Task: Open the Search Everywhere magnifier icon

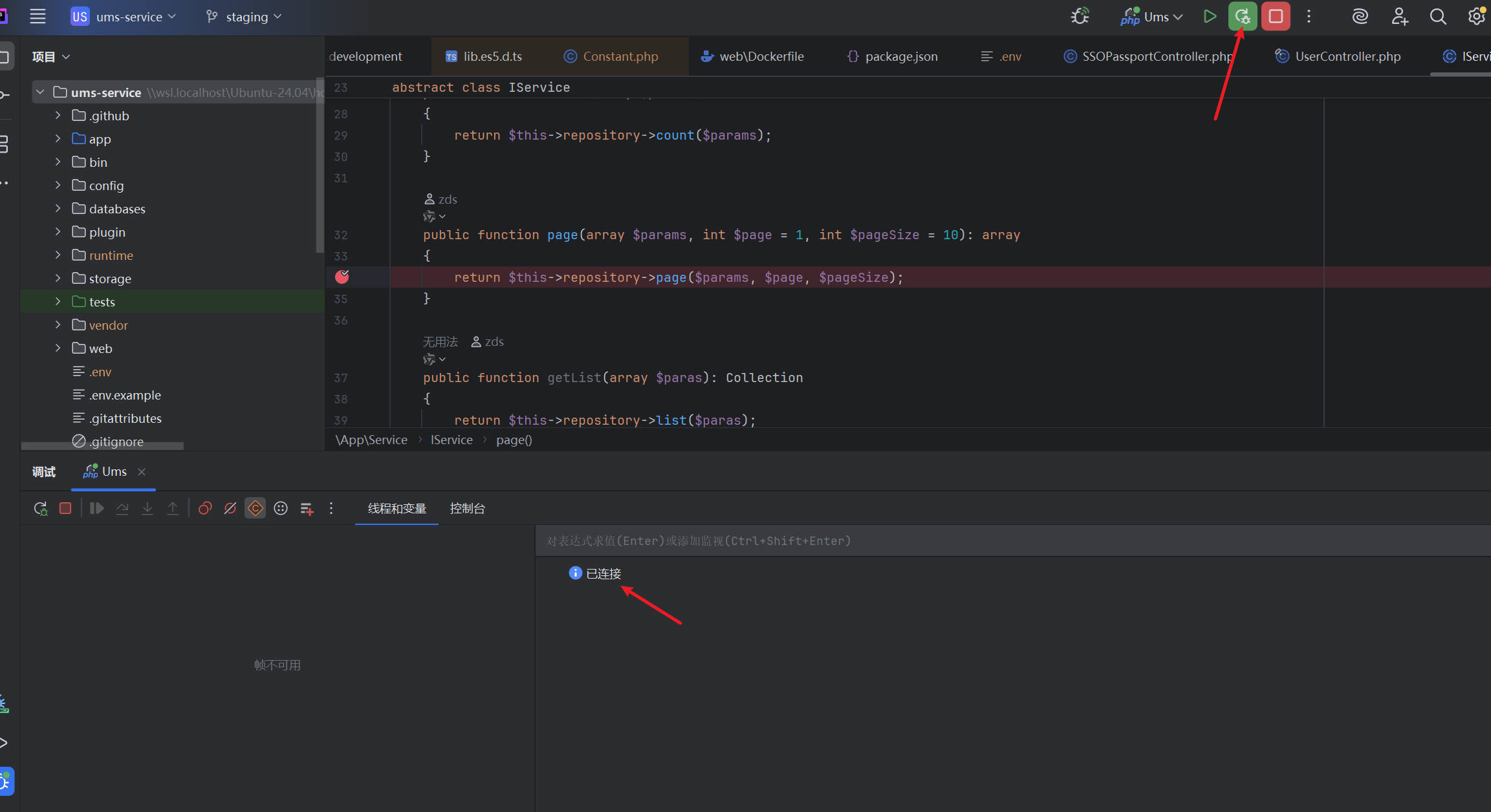Action: [1437, 16]
